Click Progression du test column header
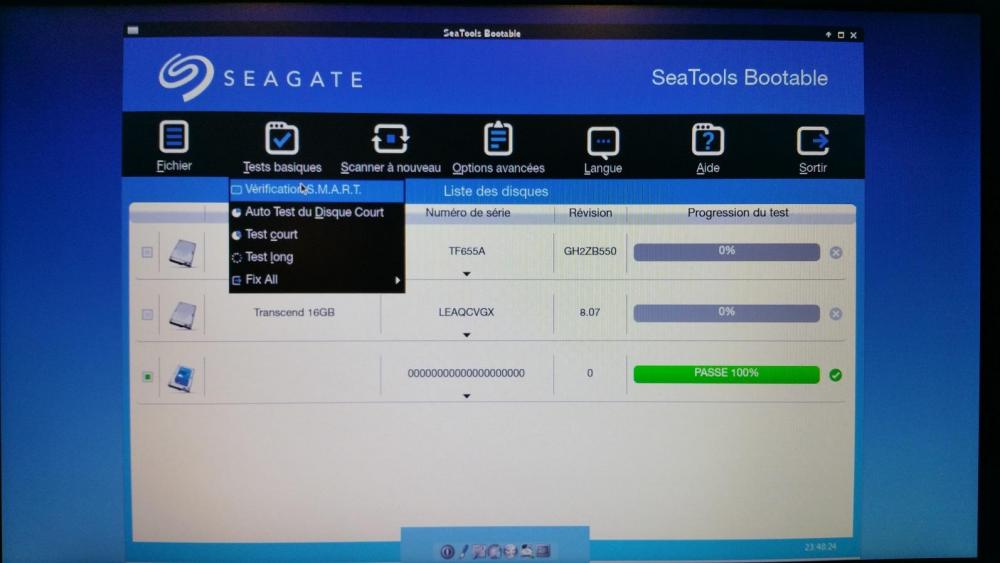The image size is (1000, 563). (x=738, y=213)
